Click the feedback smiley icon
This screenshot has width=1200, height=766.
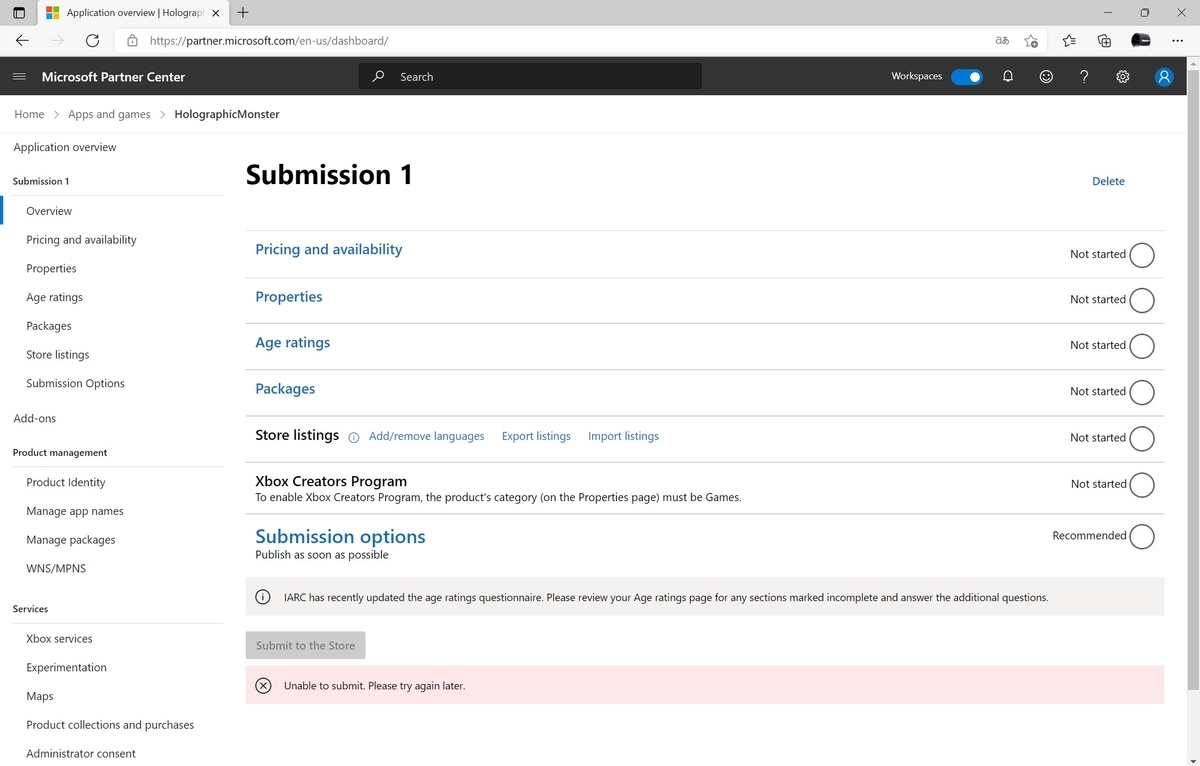pyautogui.click(x=1046, y=77)
